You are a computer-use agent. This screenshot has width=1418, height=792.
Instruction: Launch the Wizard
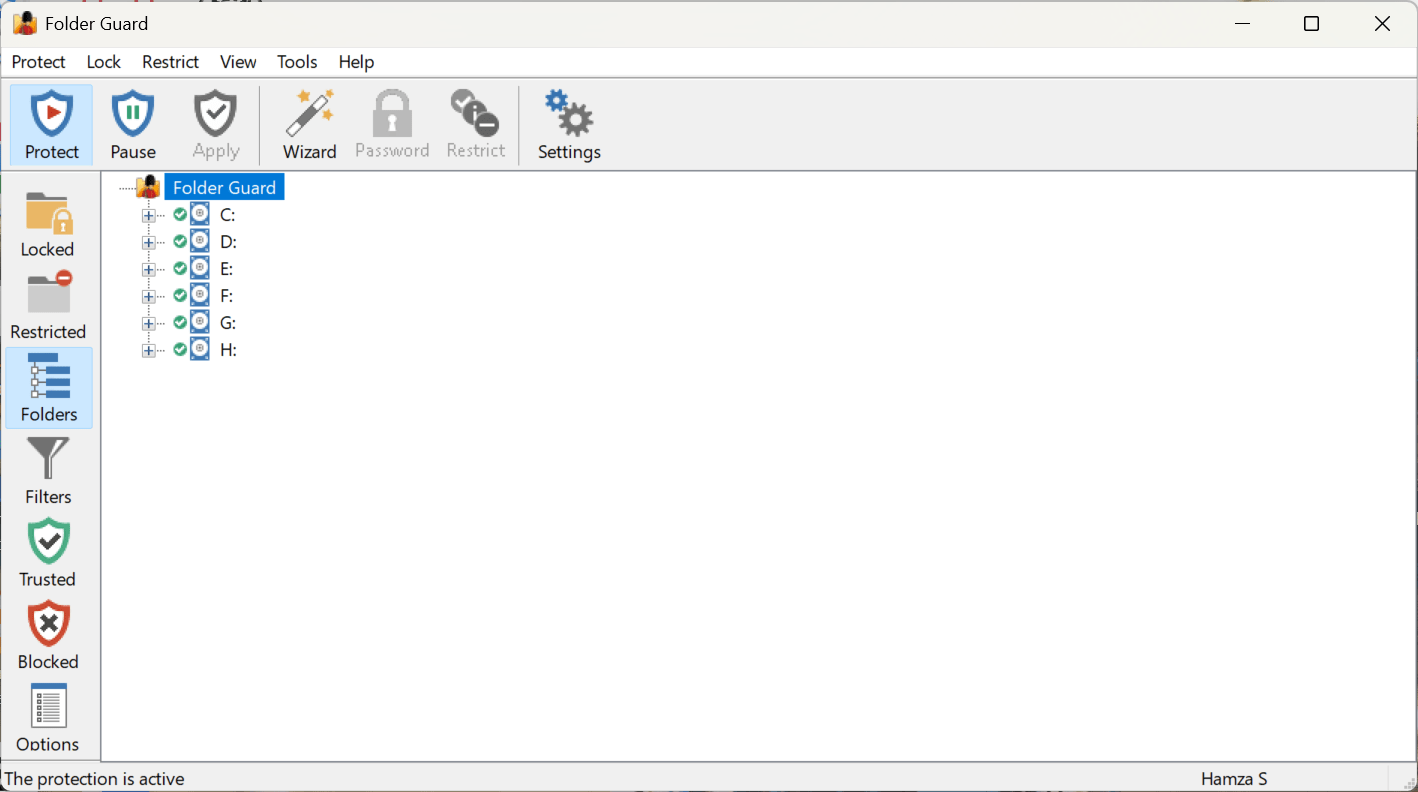310,125
